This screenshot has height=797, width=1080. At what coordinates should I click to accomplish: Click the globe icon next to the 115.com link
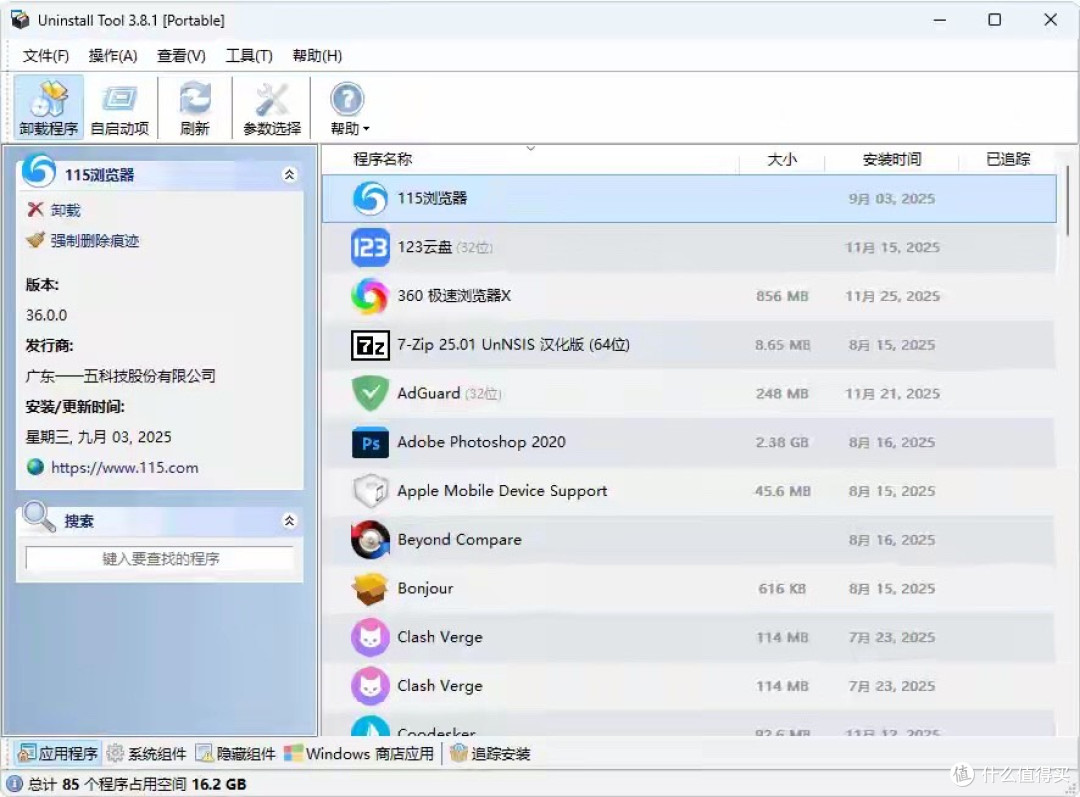[x=35, y=467]
